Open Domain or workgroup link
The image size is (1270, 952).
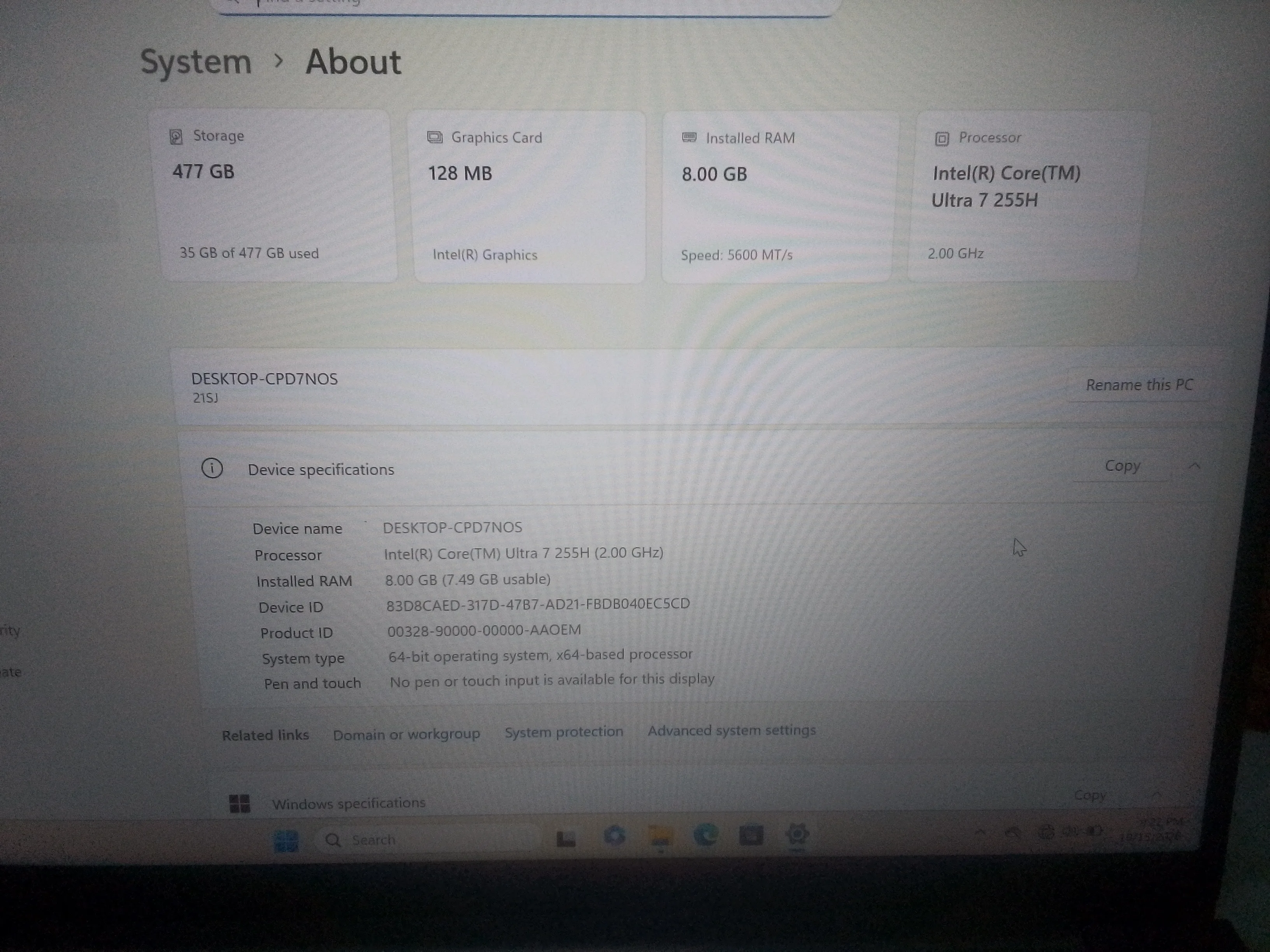407,734
